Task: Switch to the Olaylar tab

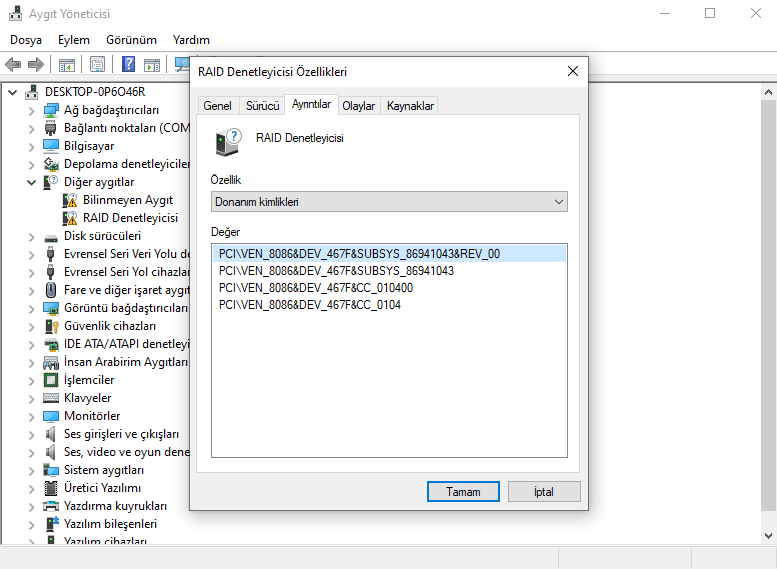Action: click(359, 106)
